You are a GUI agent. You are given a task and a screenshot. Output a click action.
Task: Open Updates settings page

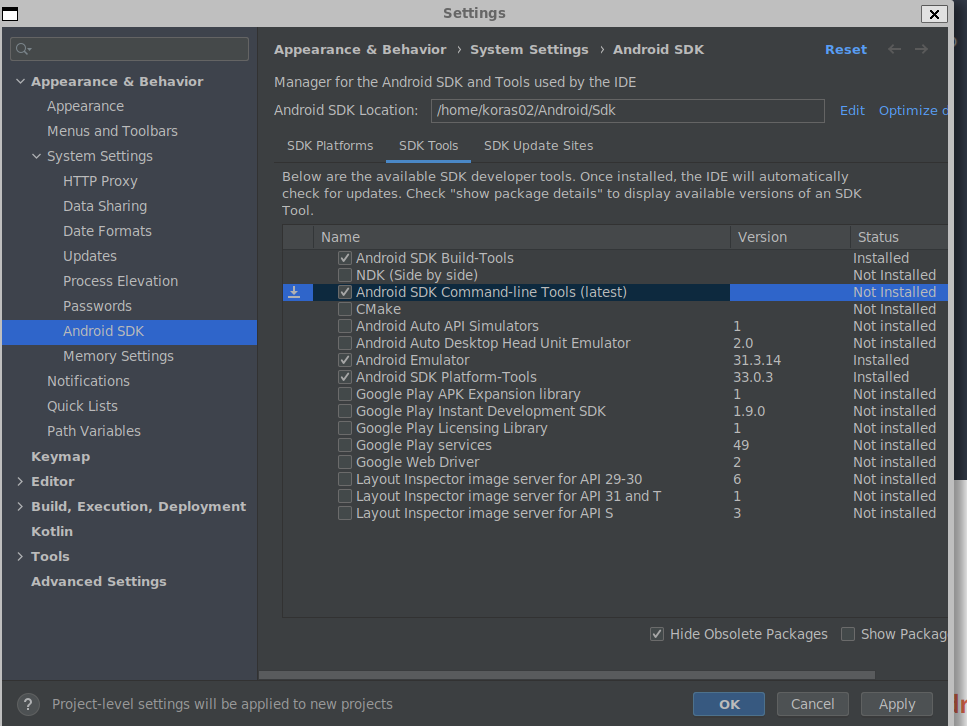(89, 256)
